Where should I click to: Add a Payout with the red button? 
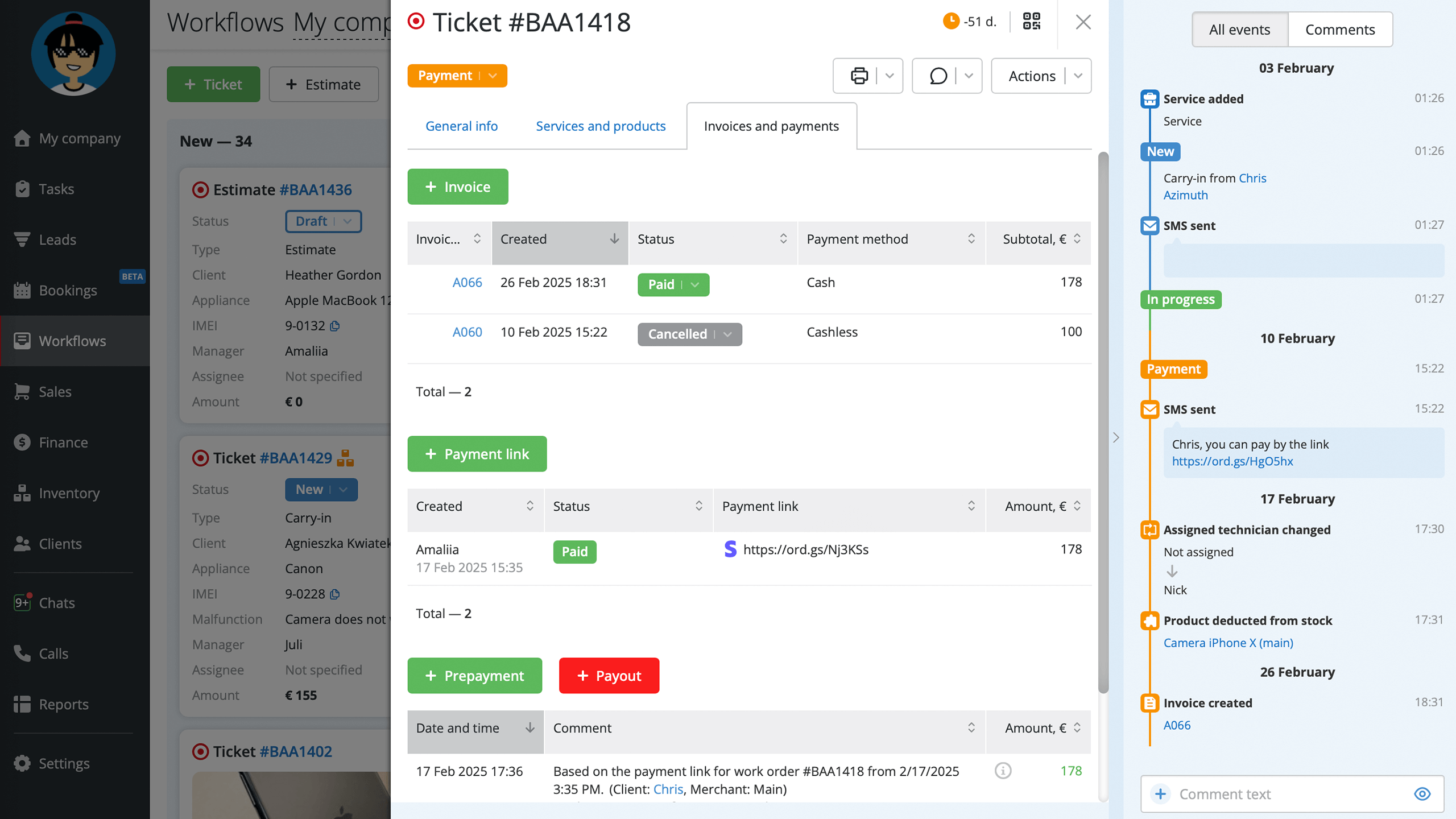[x=609, y=676]
